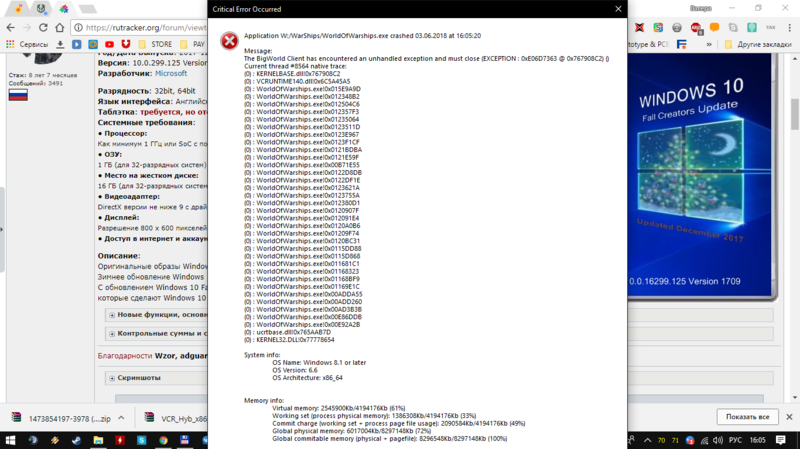Image resolution: width=800 pixels, height=449 pixels.
Task: Open the YouTube bookmark in bookmarks bar
Action: [x=109, y=44]
